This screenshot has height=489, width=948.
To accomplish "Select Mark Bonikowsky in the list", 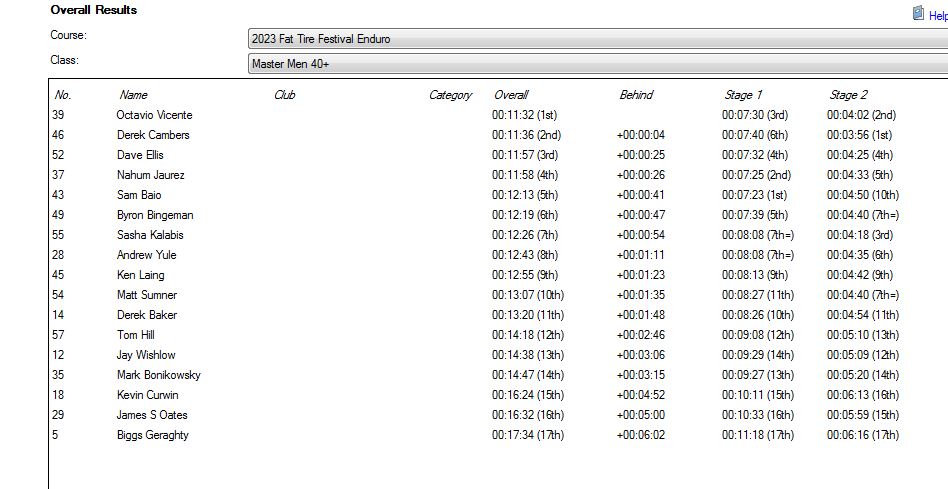I will click(x=158, y=375).
